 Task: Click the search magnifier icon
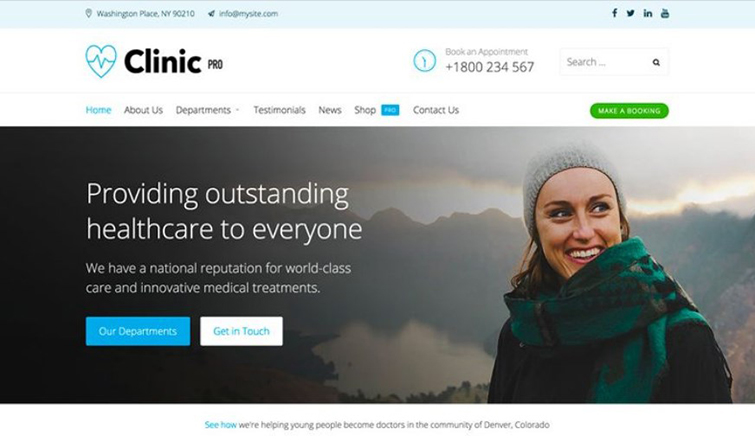[656, 62]
